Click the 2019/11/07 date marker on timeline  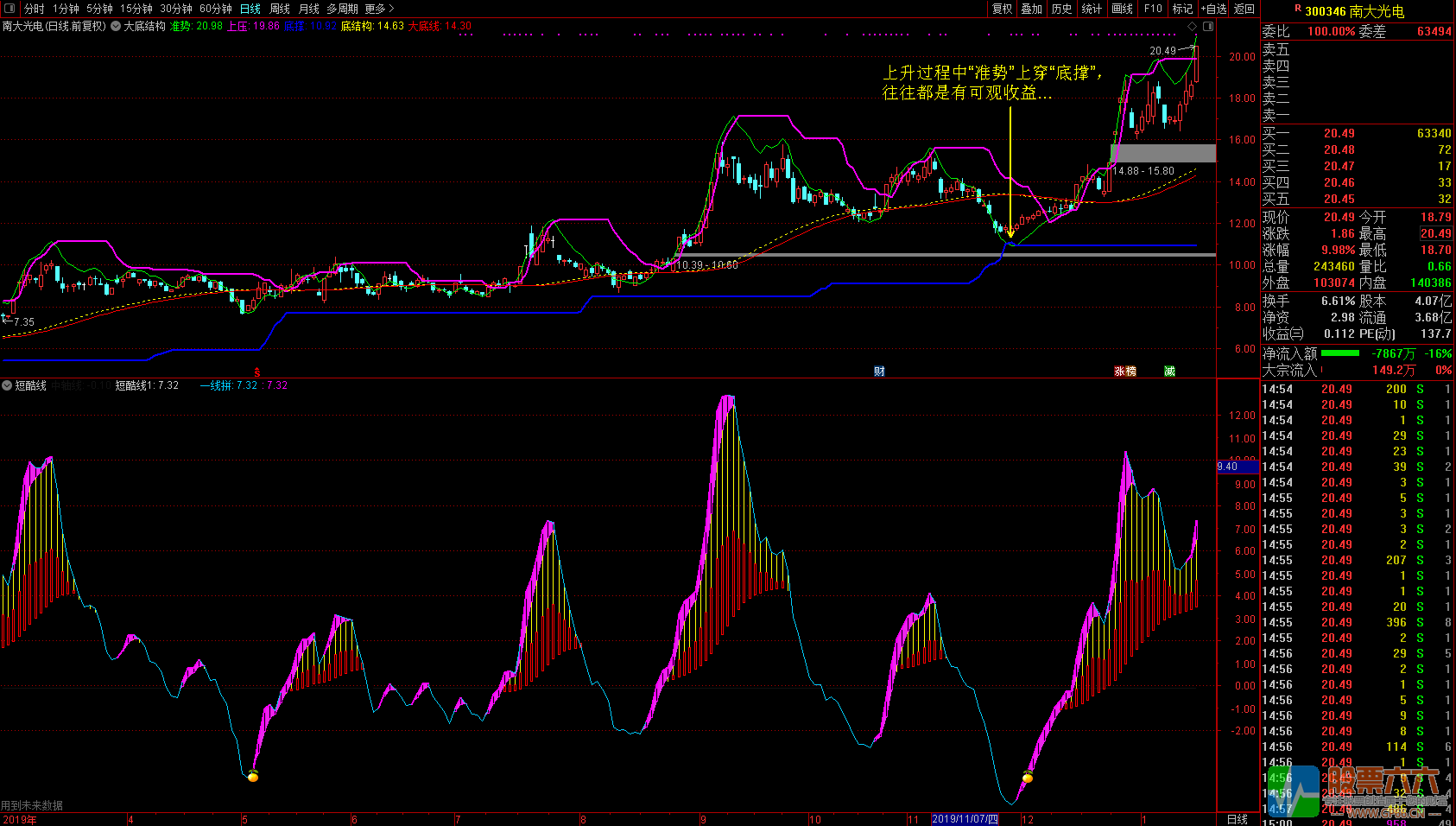coord(965,819)
